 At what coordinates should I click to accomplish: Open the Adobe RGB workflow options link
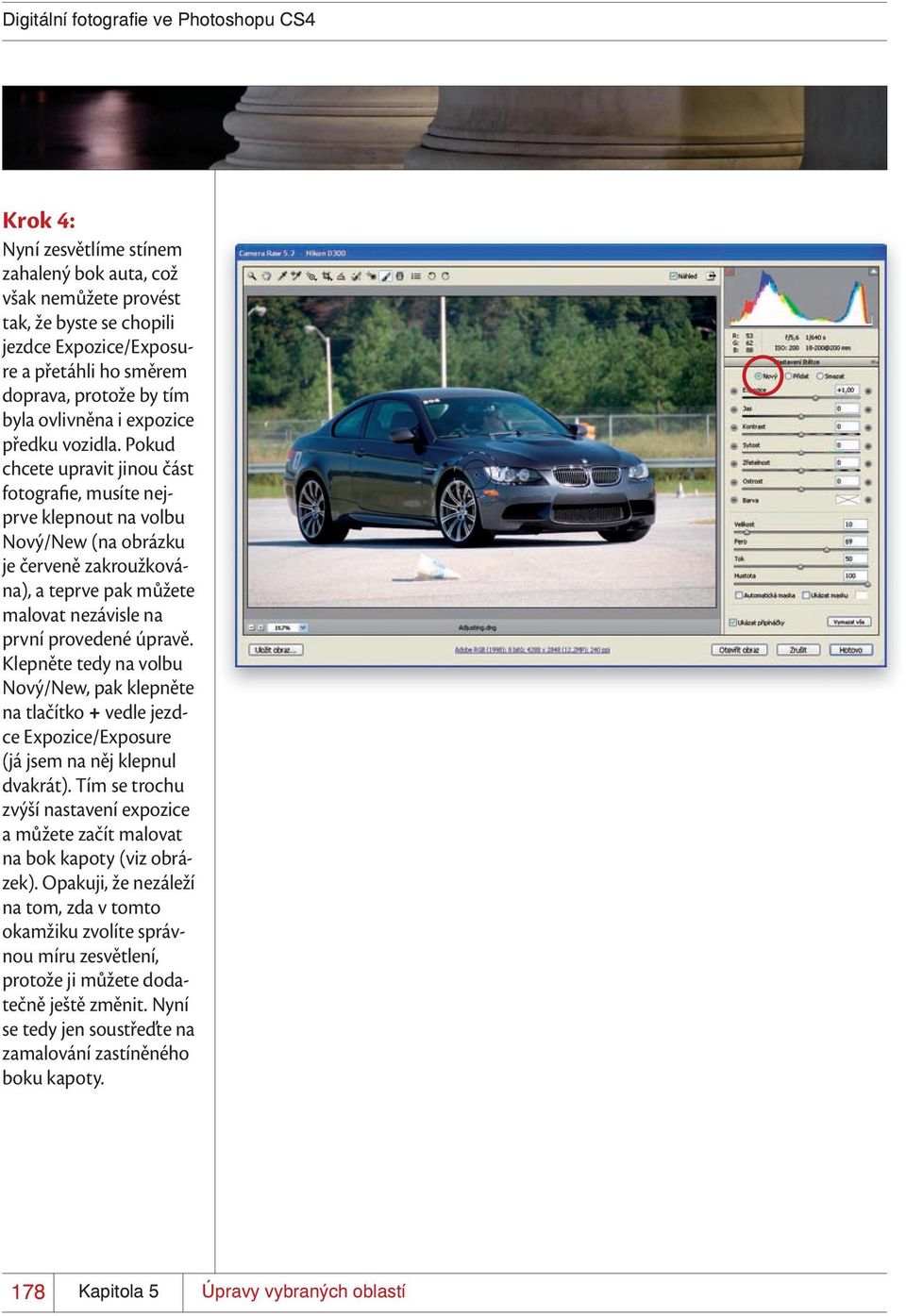pyautogui.click(x=532, y=650)
